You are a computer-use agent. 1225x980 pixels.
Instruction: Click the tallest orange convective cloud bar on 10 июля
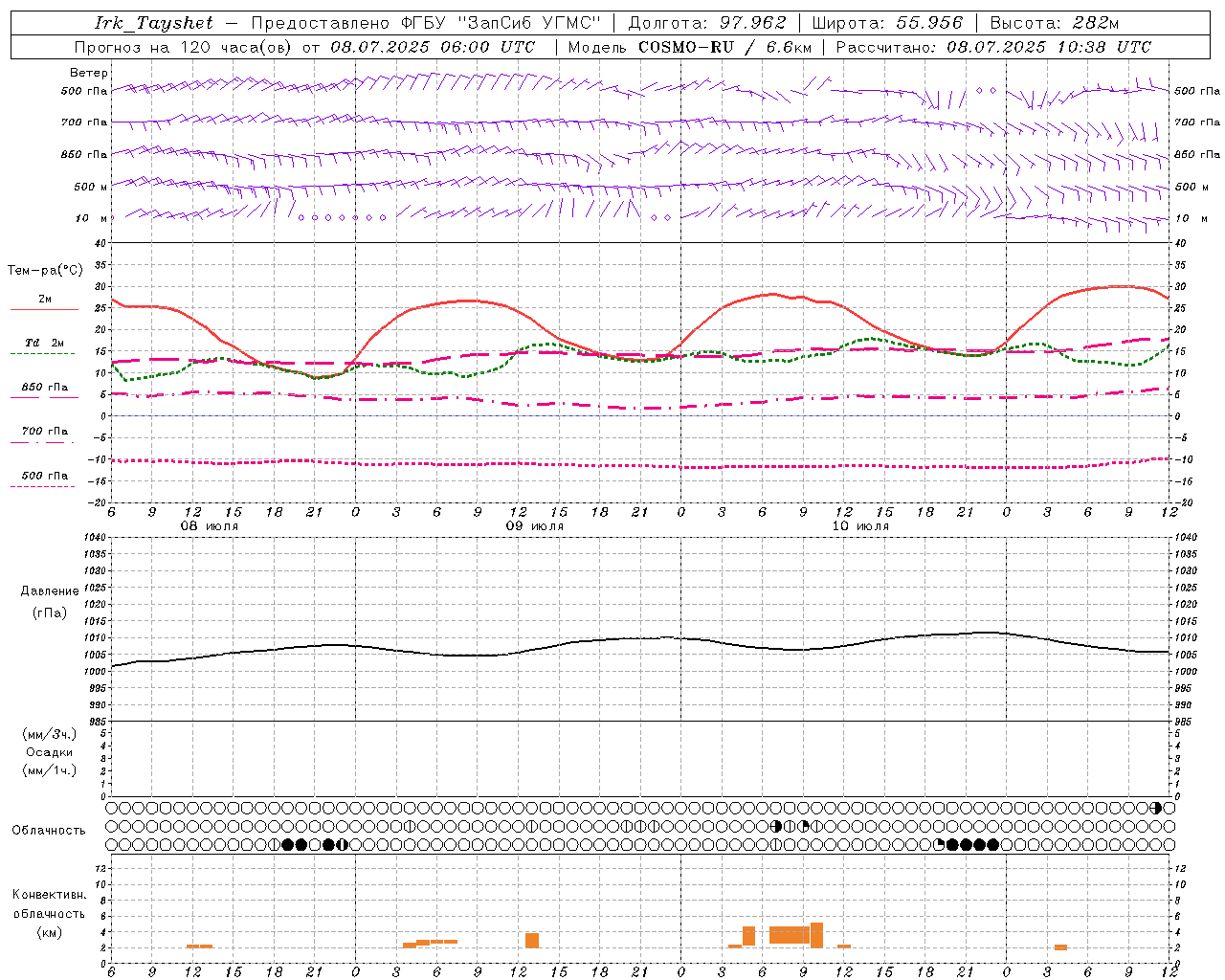816,935
